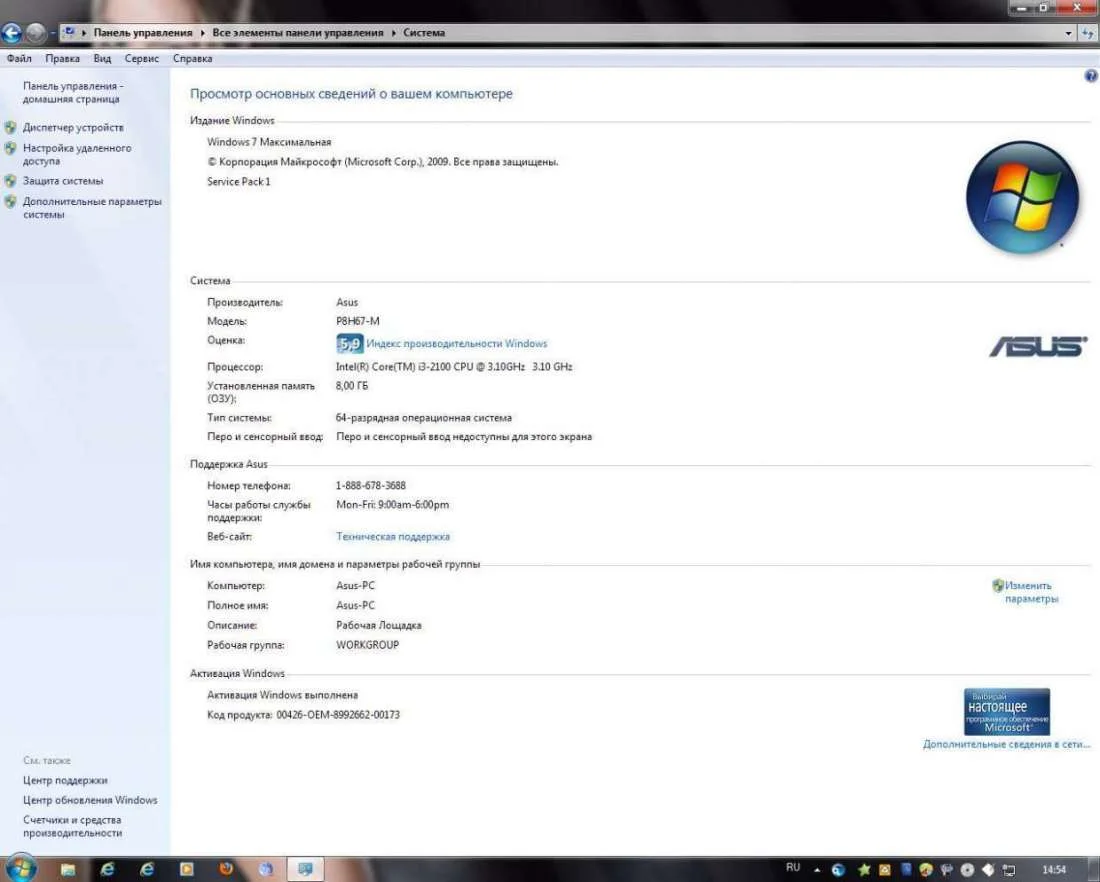Go back with the Back arrow button

click(x=11, y=32)
